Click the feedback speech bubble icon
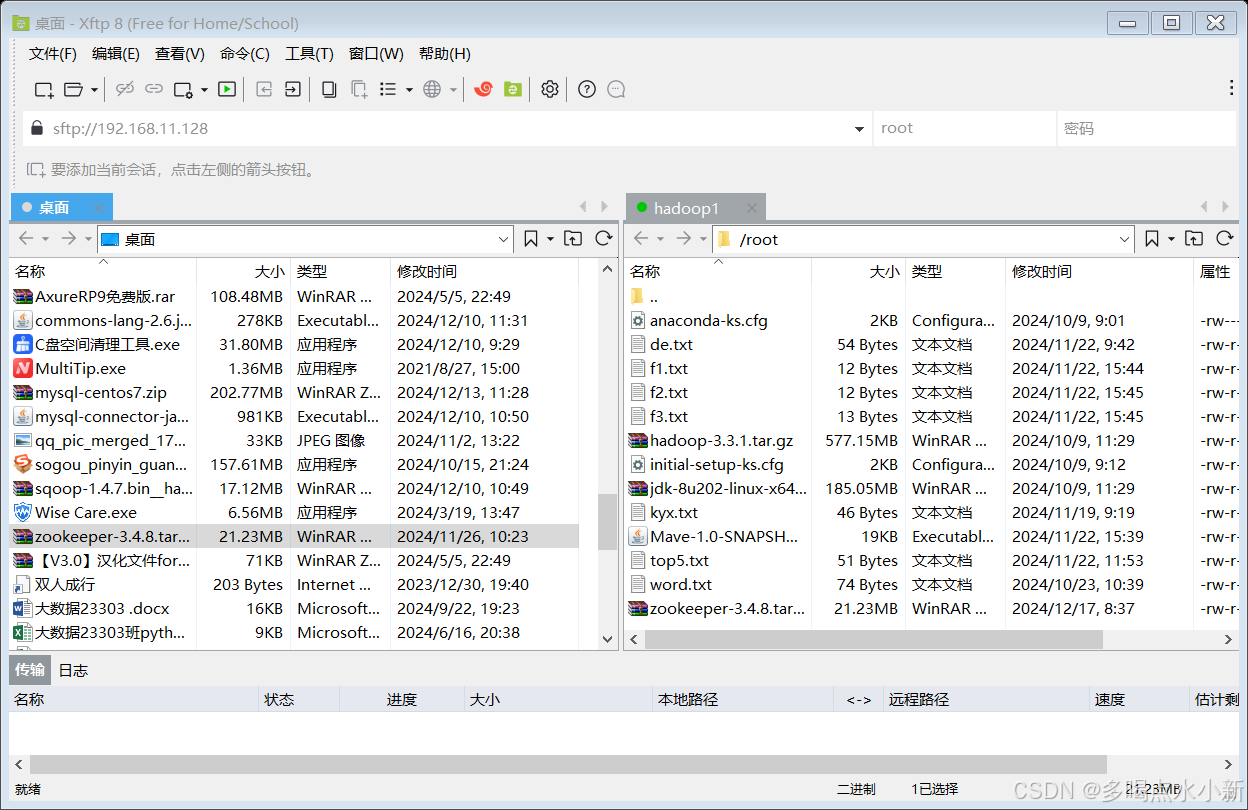The image size is (1248, 810). tap(616, 89)
